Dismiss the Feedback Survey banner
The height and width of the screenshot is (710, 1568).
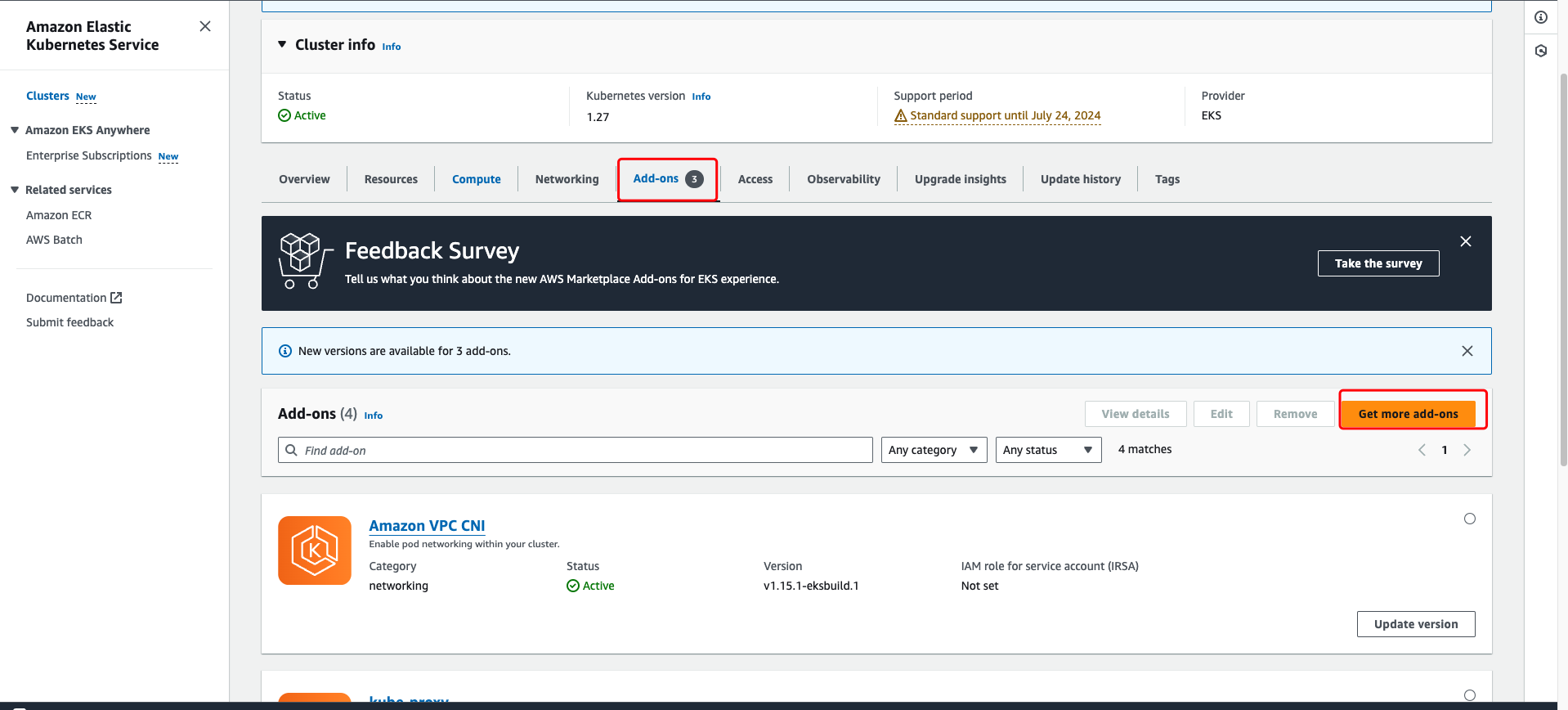tap(1465, 241)
